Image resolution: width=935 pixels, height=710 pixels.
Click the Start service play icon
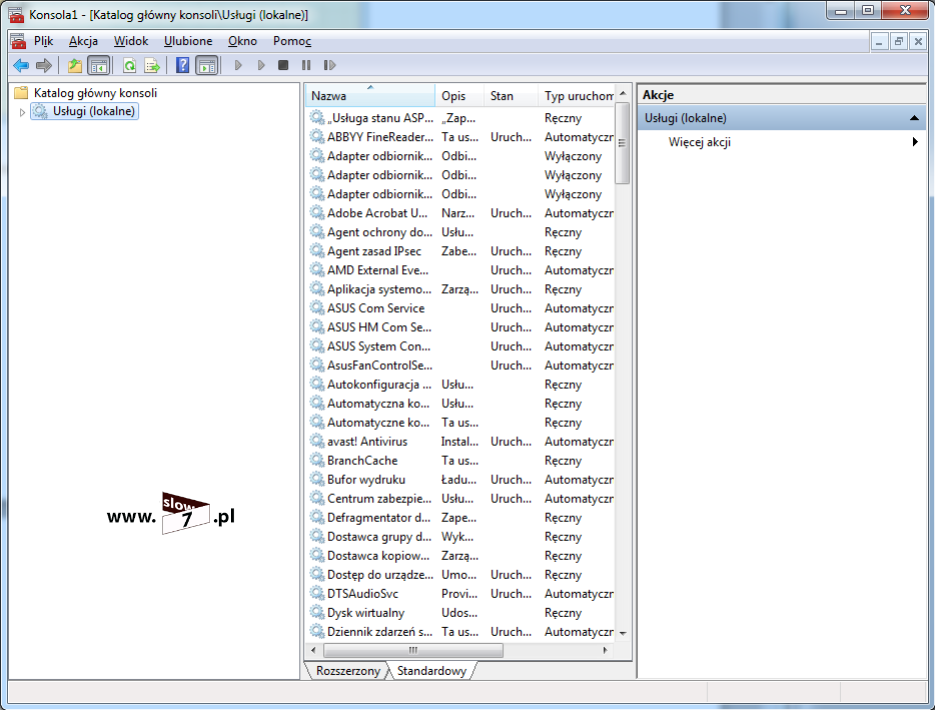[x=239, y=65]
